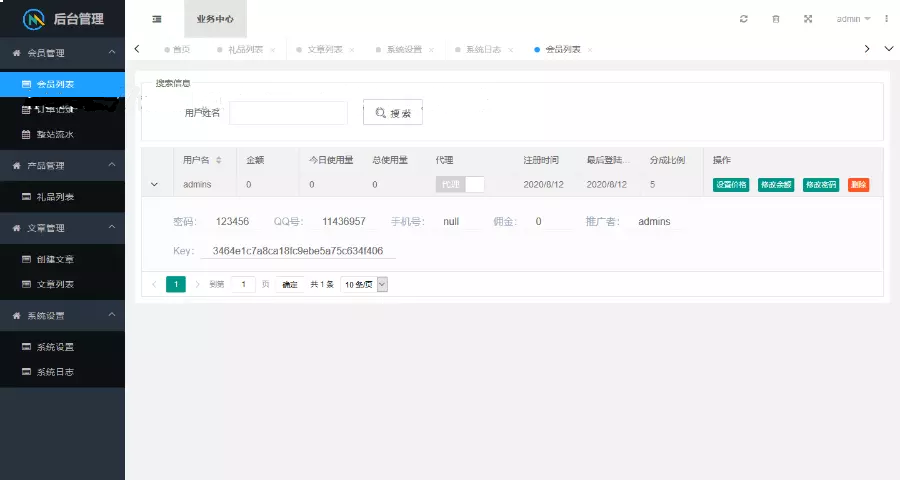Collapse the 产品管理 sidebar group

click(x=62, y=165)
